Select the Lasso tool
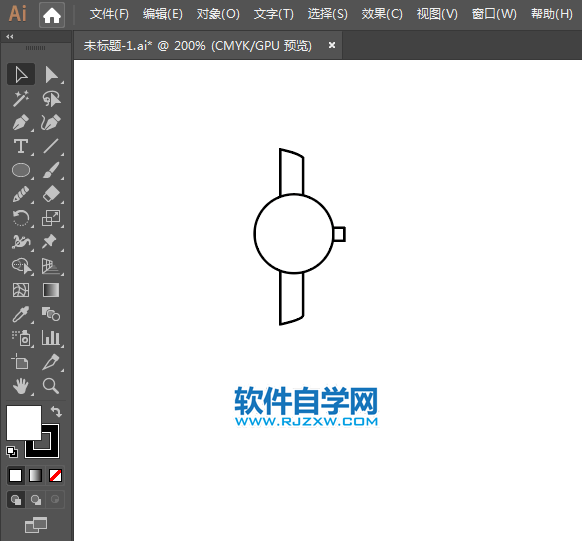 click(x=51, y=98)
